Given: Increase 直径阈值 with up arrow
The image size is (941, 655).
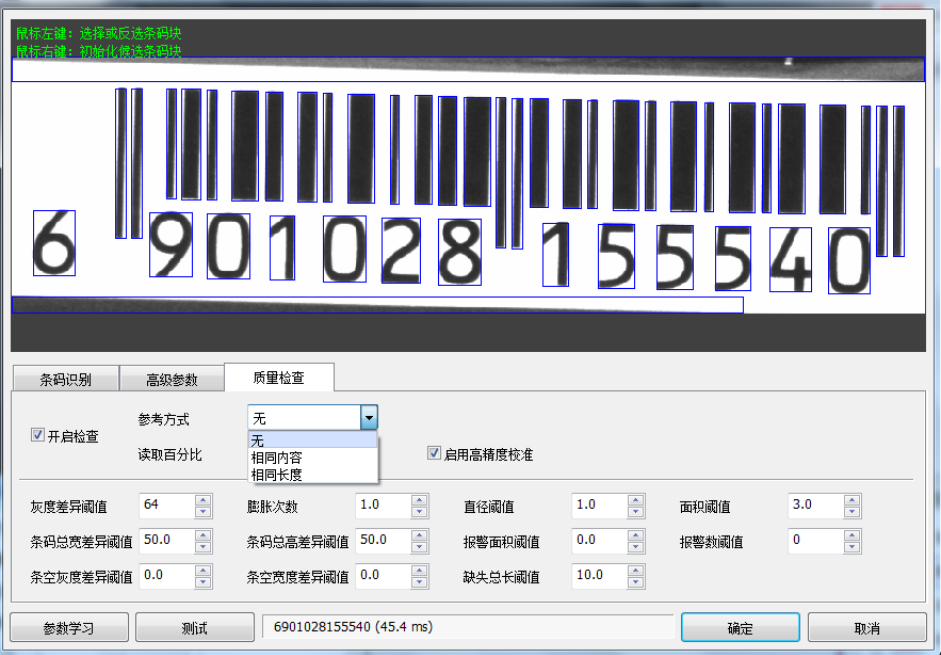Looking at the screenshot, I should click(636, 500).
